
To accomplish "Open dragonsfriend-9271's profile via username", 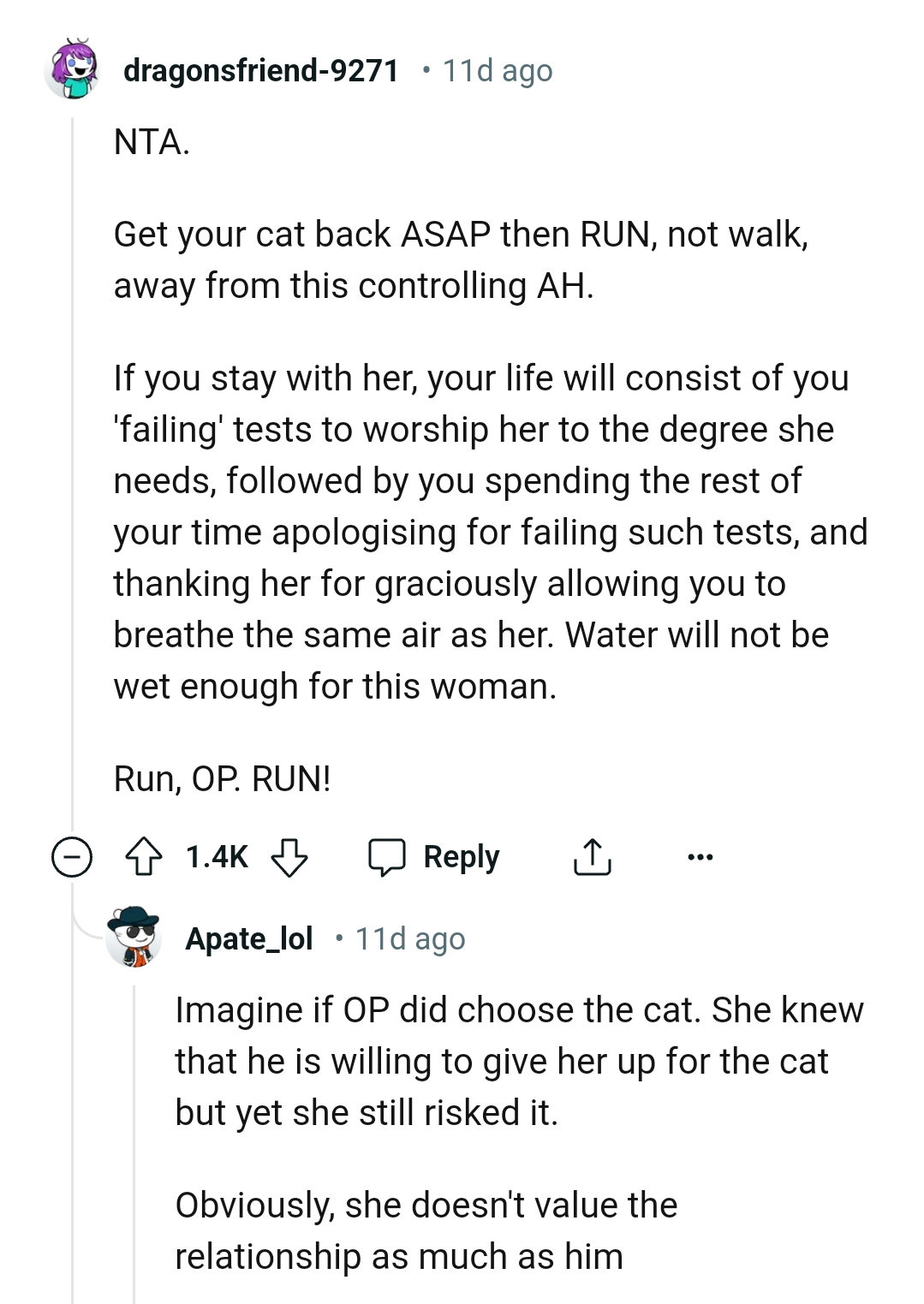I will [261, 72].
